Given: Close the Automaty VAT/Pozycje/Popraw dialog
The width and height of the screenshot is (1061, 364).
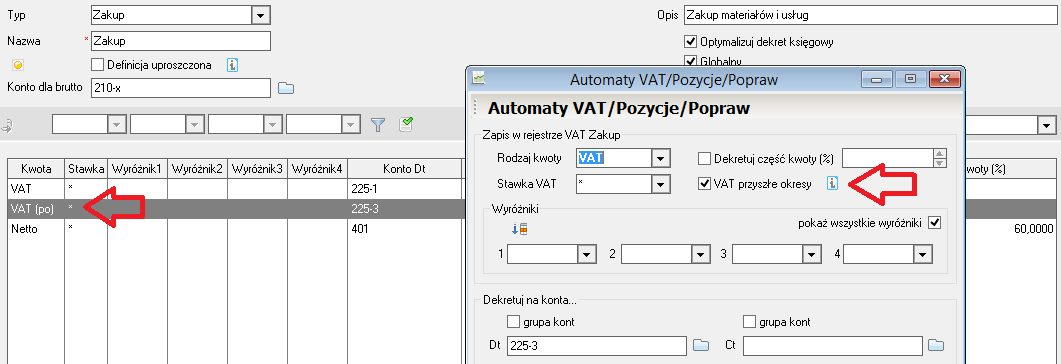Looking at the screenshot, I should click(945, 79).
